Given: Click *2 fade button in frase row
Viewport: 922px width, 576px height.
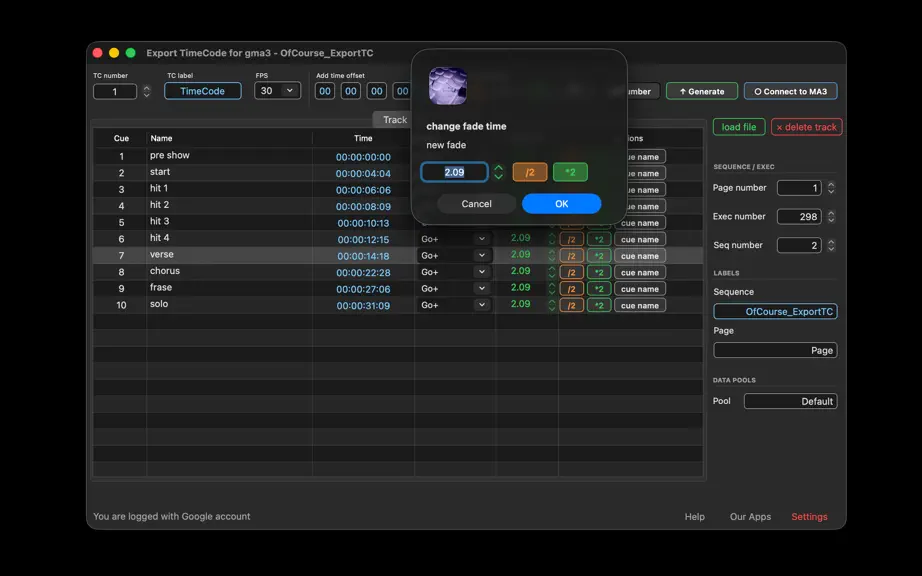Looking at the screenshot, I should (599, 289).
